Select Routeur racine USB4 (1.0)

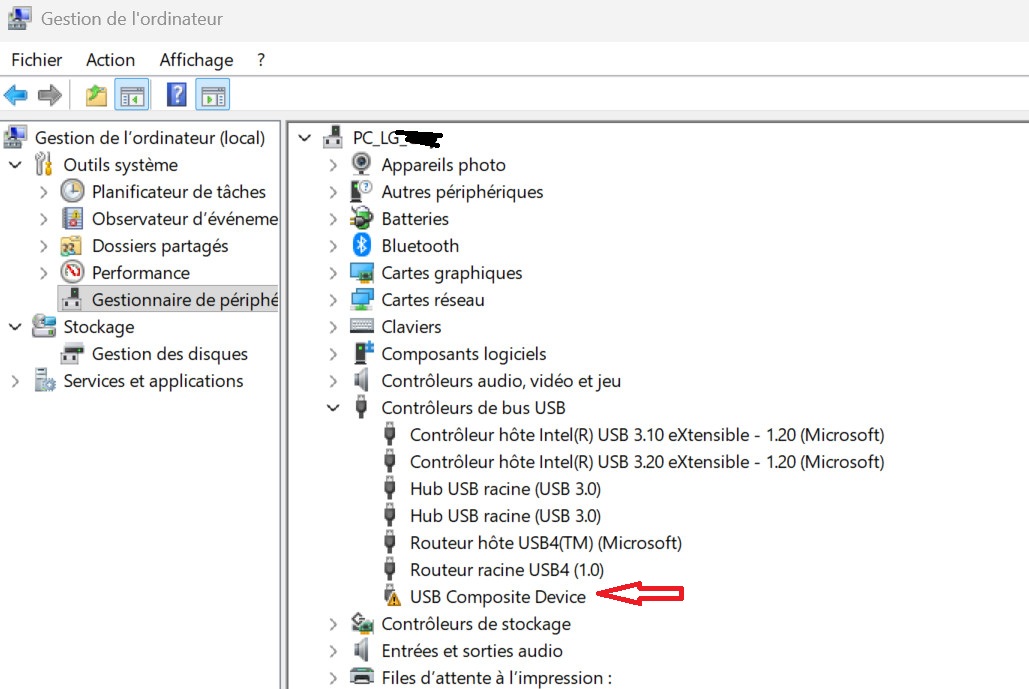click(507, 570)
